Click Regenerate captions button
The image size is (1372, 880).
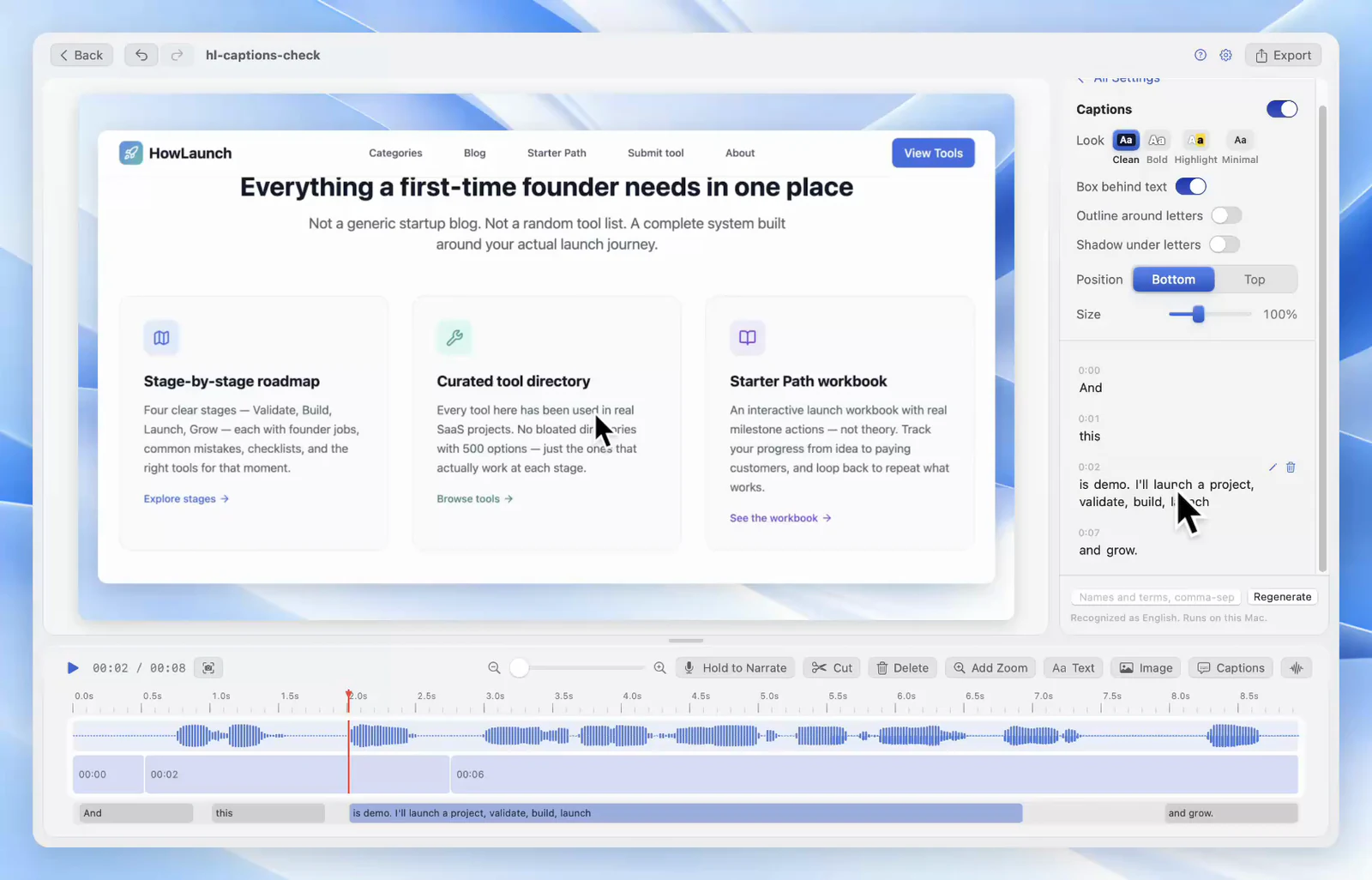[1282, 597]
